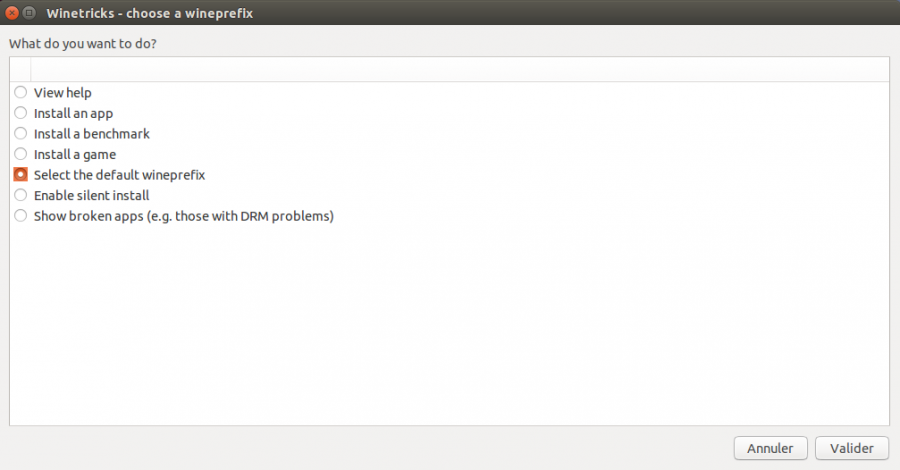The width and height of the screenshot is (900, 470).
Task: Select the View help radio button
Action: coord(21,92)
